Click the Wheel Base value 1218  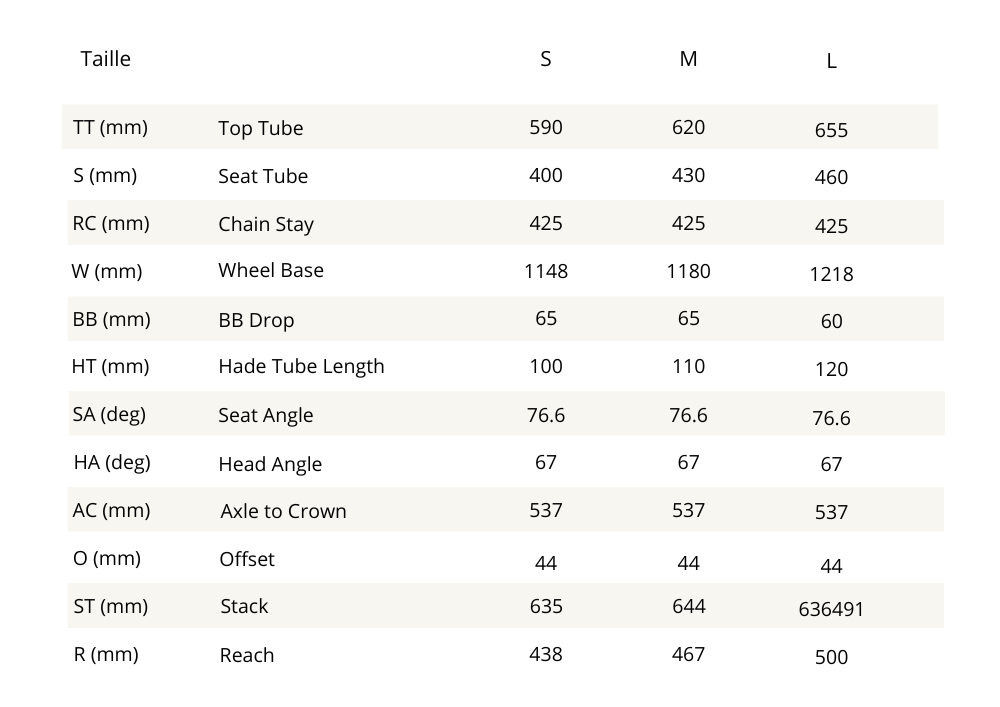pyautogui.click(x=831, y=273)
